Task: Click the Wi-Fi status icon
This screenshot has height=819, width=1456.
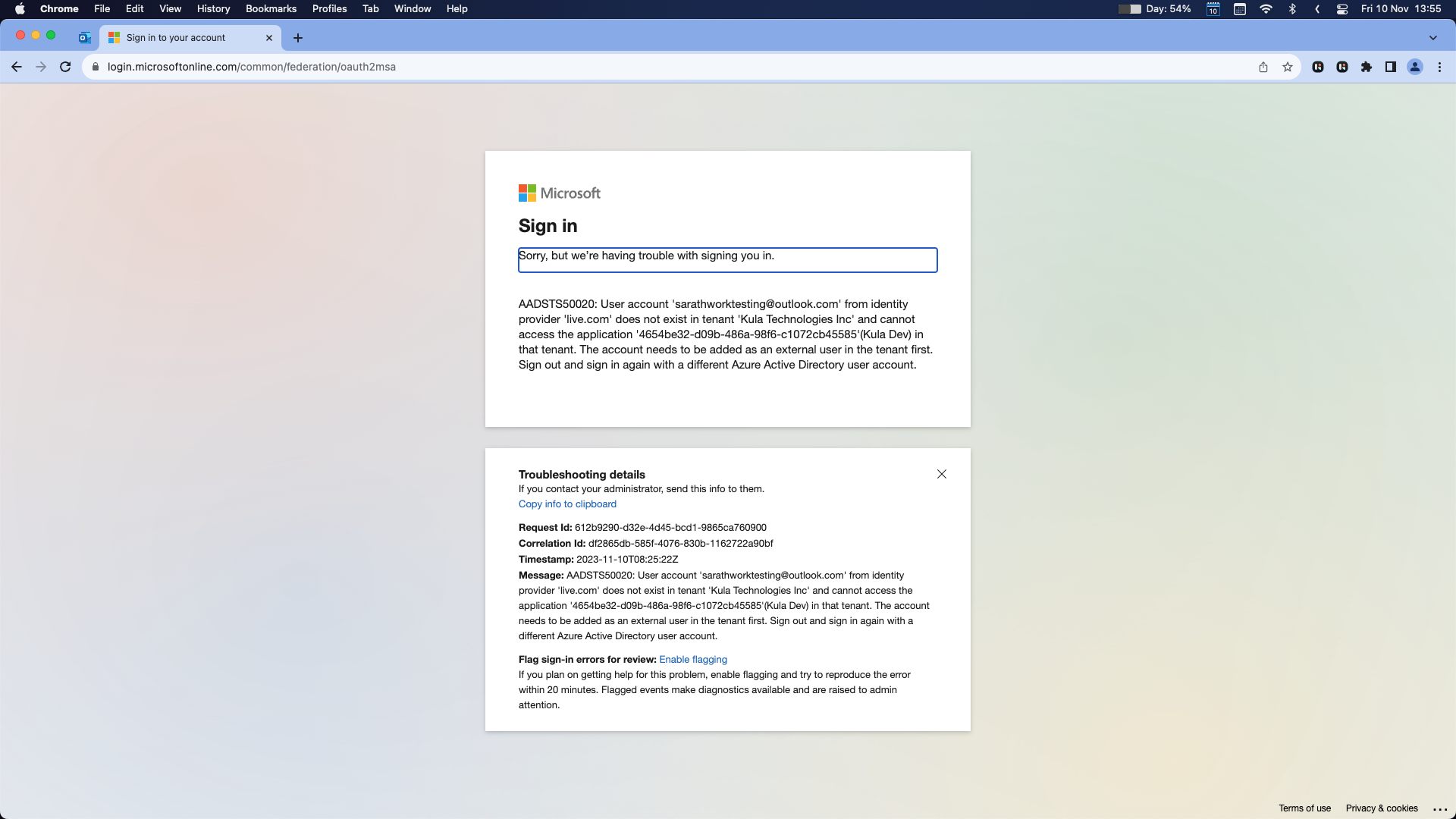Action: pyautogui.click(x=1266, y=9)
